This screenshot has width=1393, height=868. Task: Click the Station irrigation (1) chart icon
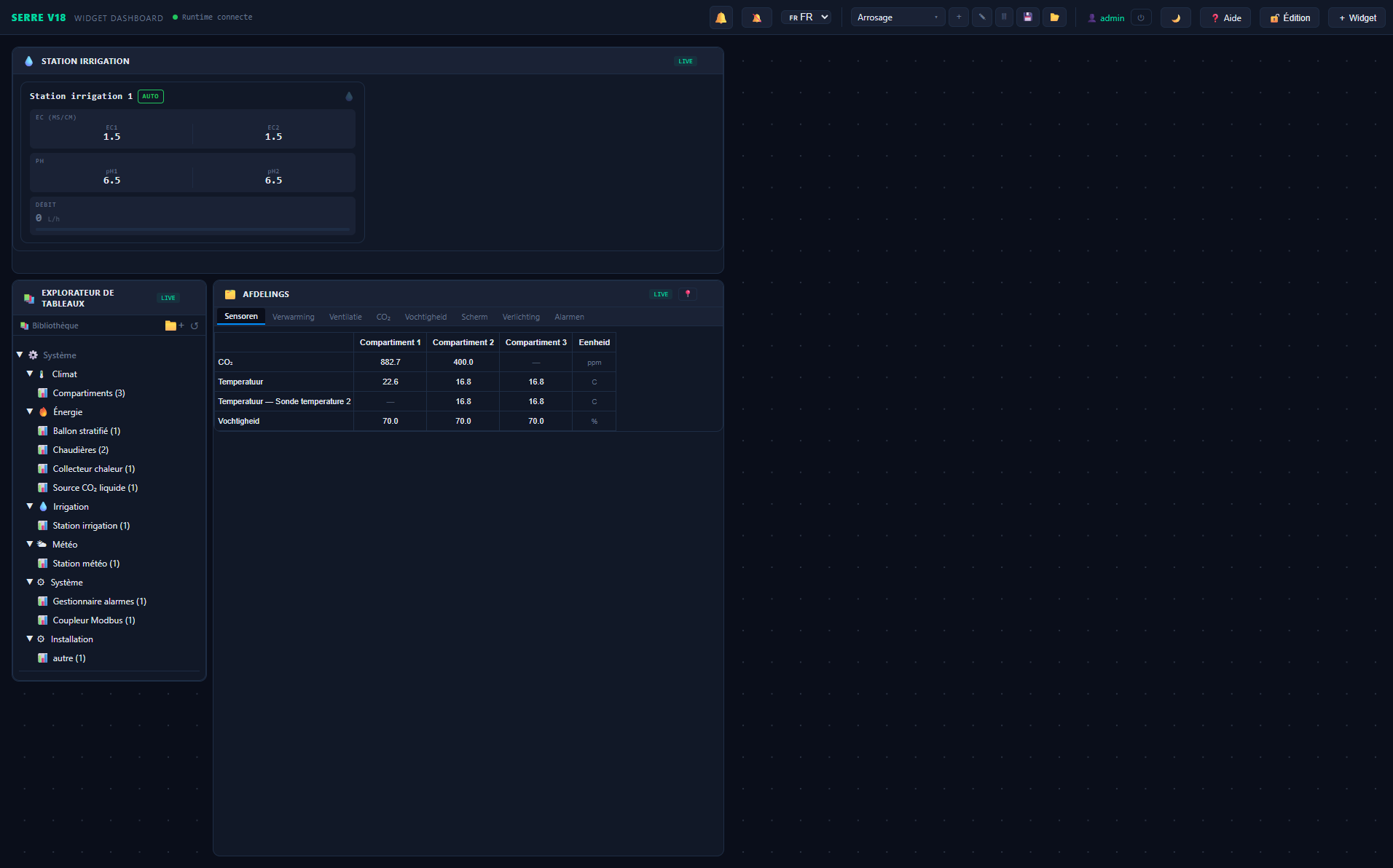click(x=43, y=526)
